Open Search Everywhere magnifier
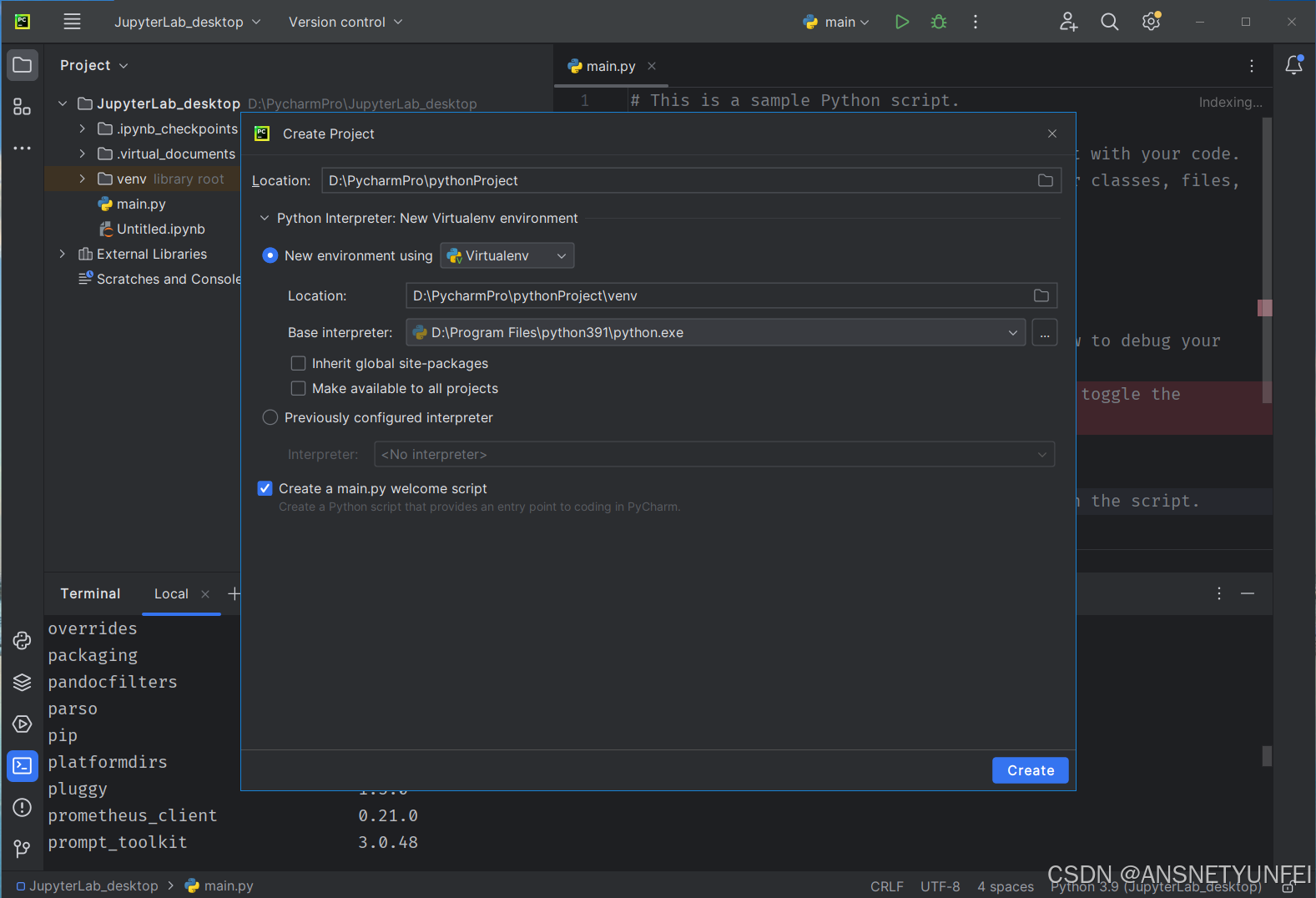 tap(1109, 22)
